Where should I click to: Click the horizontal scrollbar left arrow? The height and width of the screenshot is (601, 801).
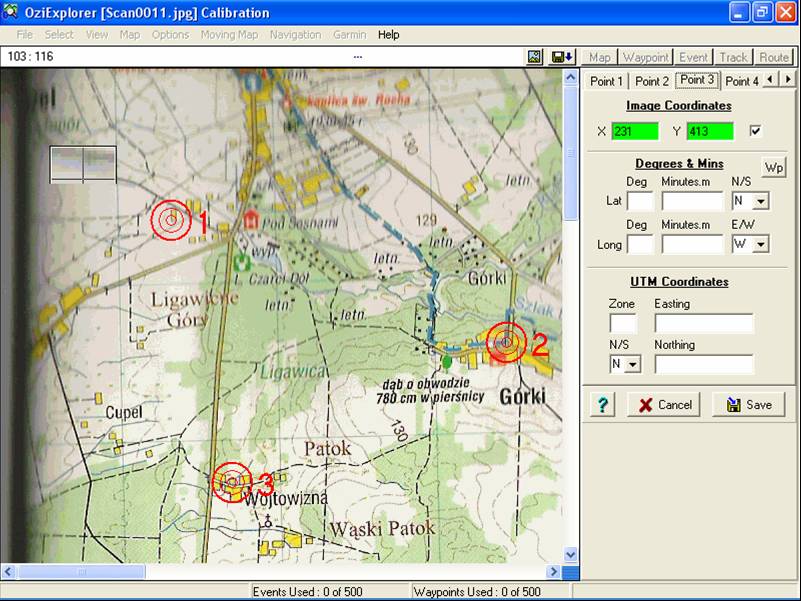click(x=9, y=571)
